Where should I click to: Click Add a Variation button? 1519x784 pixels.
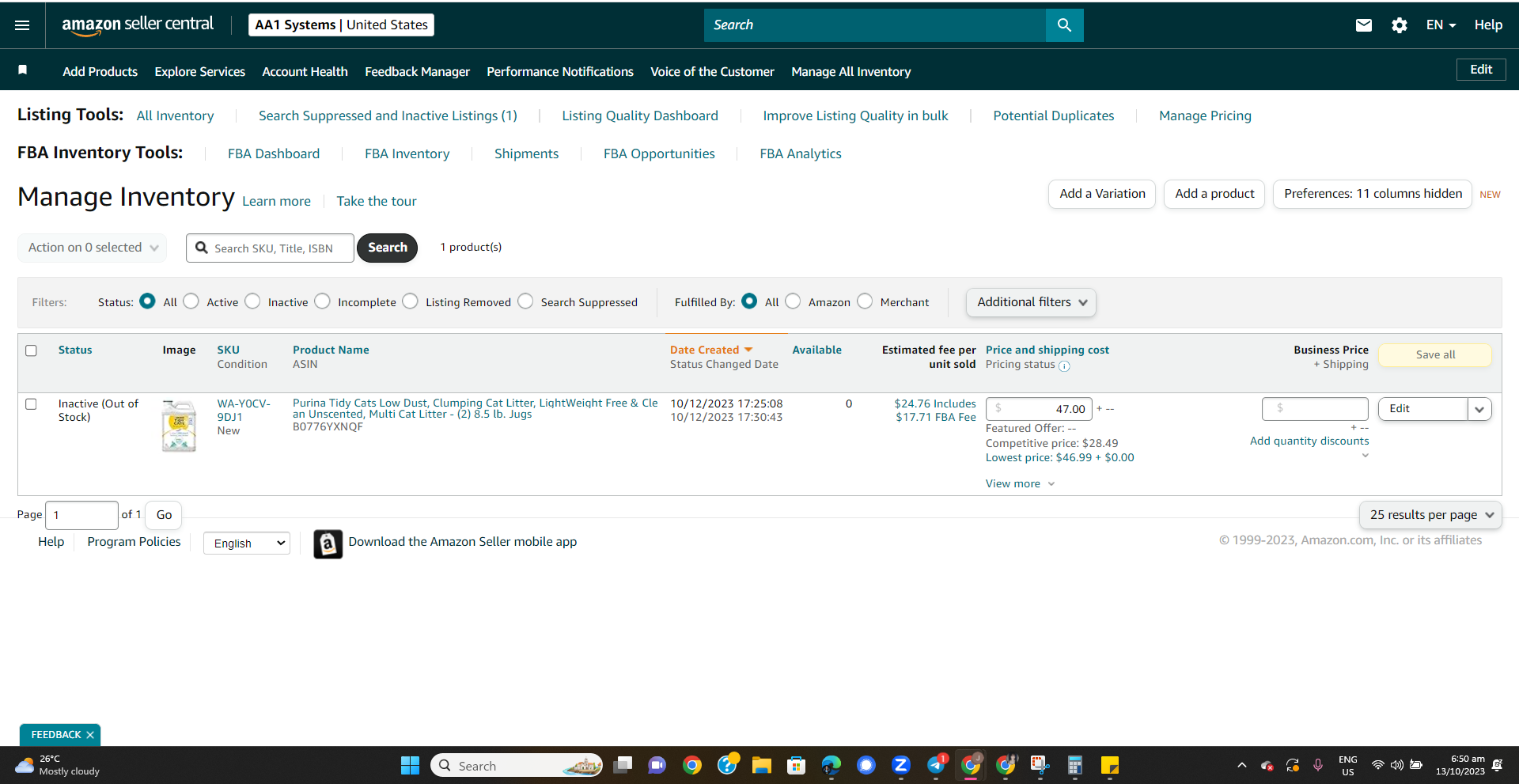[x=1102, y=194]
